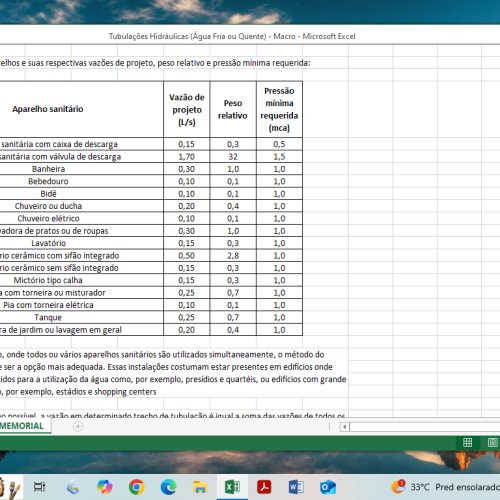This screenshot has height=500, width=500.
Task: Open Task View from the taskbar
Action: tap(39, 487)
